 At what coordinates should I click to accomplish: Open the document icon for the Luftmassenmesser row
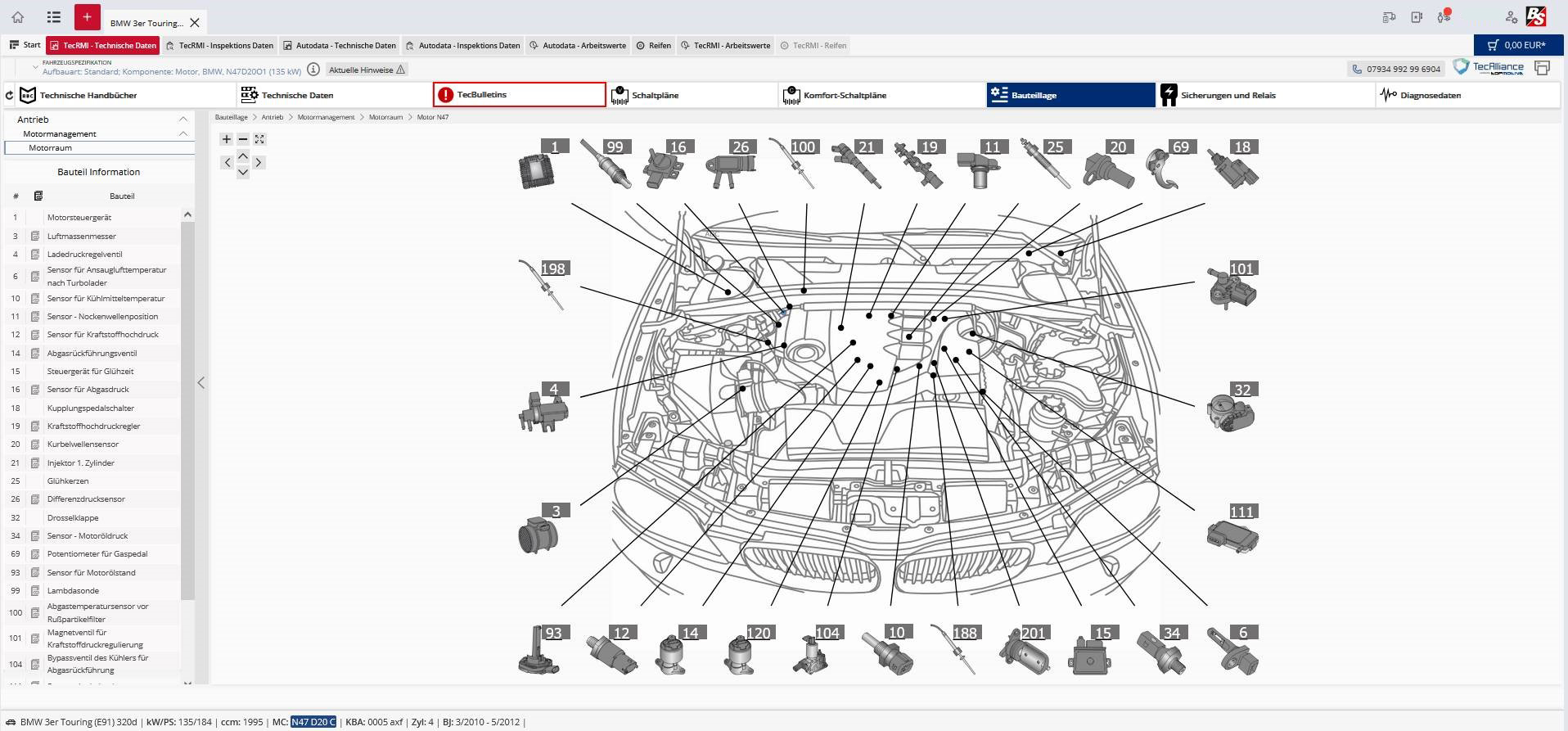click(x=35, y=236)
